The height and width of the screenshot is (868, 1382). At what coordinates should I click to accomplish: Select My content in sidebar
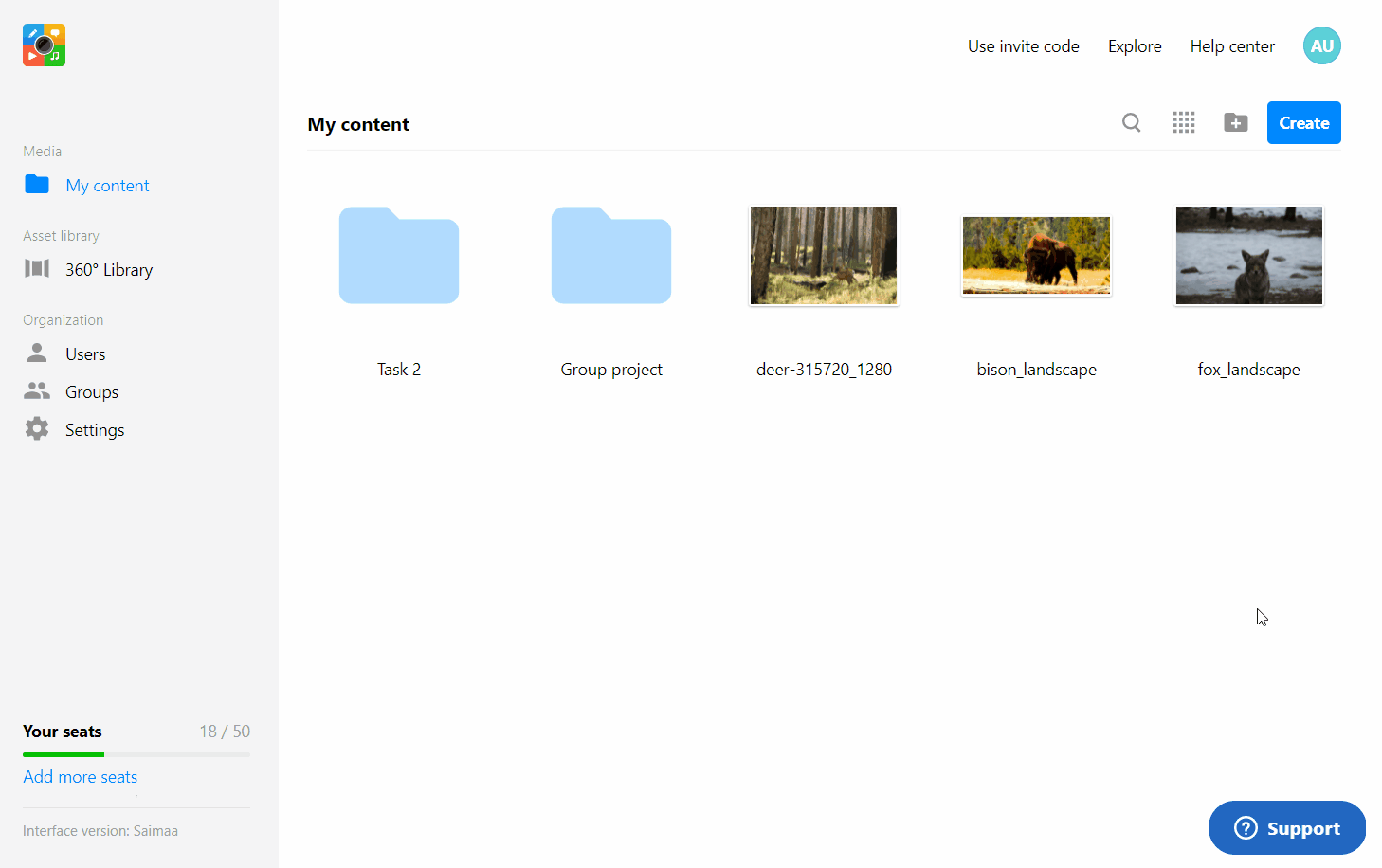coord(107,186)
